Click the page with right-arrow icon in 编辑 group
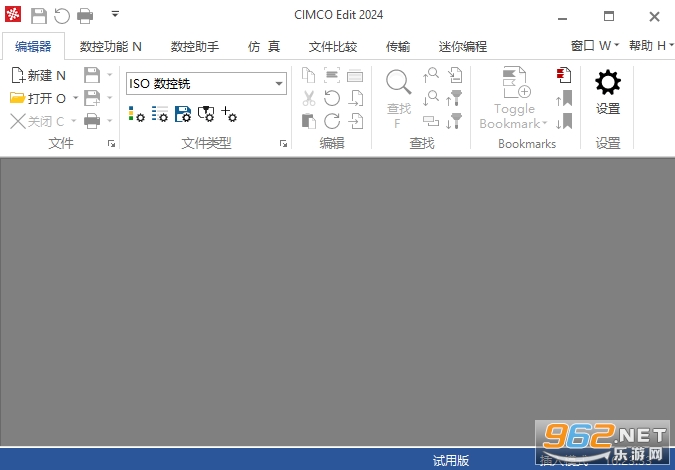This screenshot has height=470, width=675. tap(356, 98)
